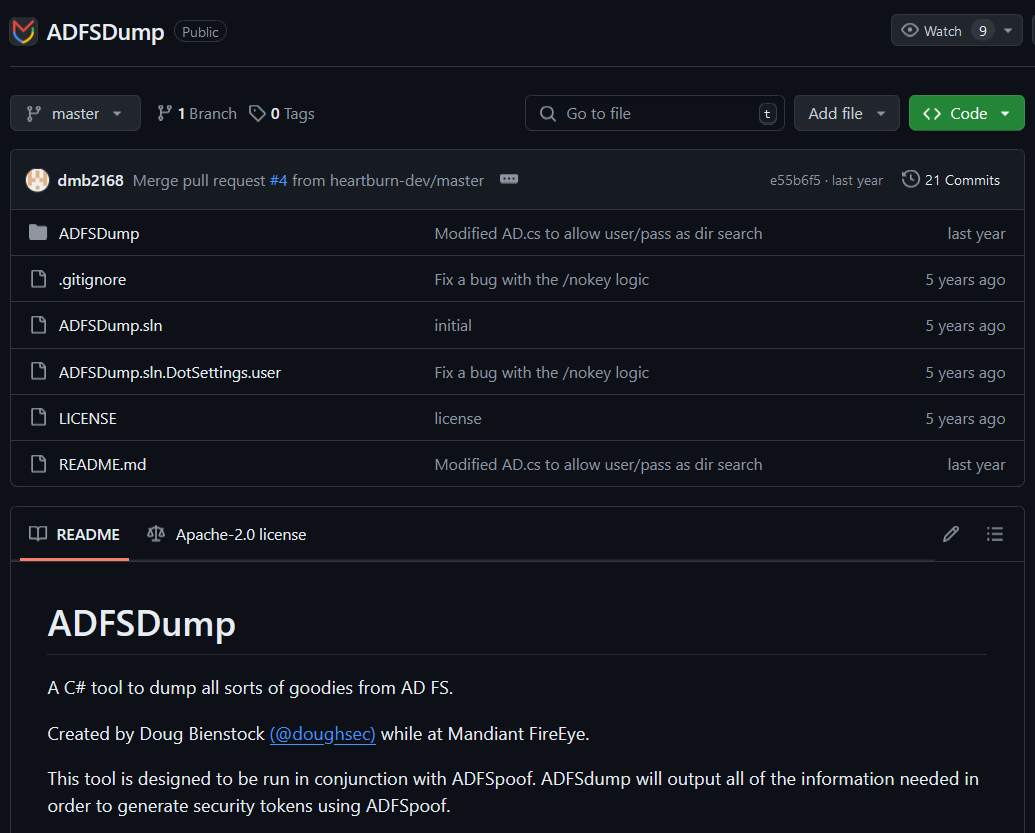Open the ADFSDump.sln.DotSettings.user file
This screenshot has height=833, width=1035.
tap(170, 372)
